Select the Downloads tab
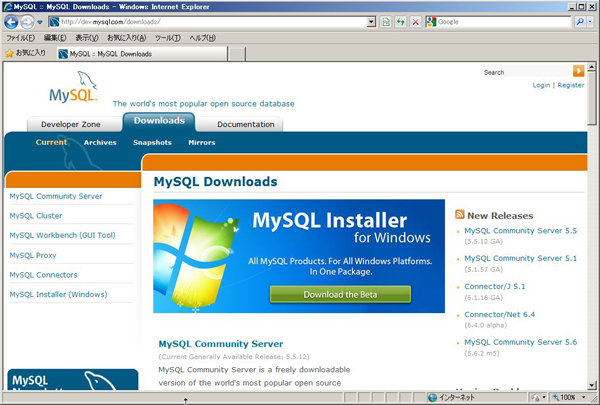This screenshot has height=405, width=600. 159,121
